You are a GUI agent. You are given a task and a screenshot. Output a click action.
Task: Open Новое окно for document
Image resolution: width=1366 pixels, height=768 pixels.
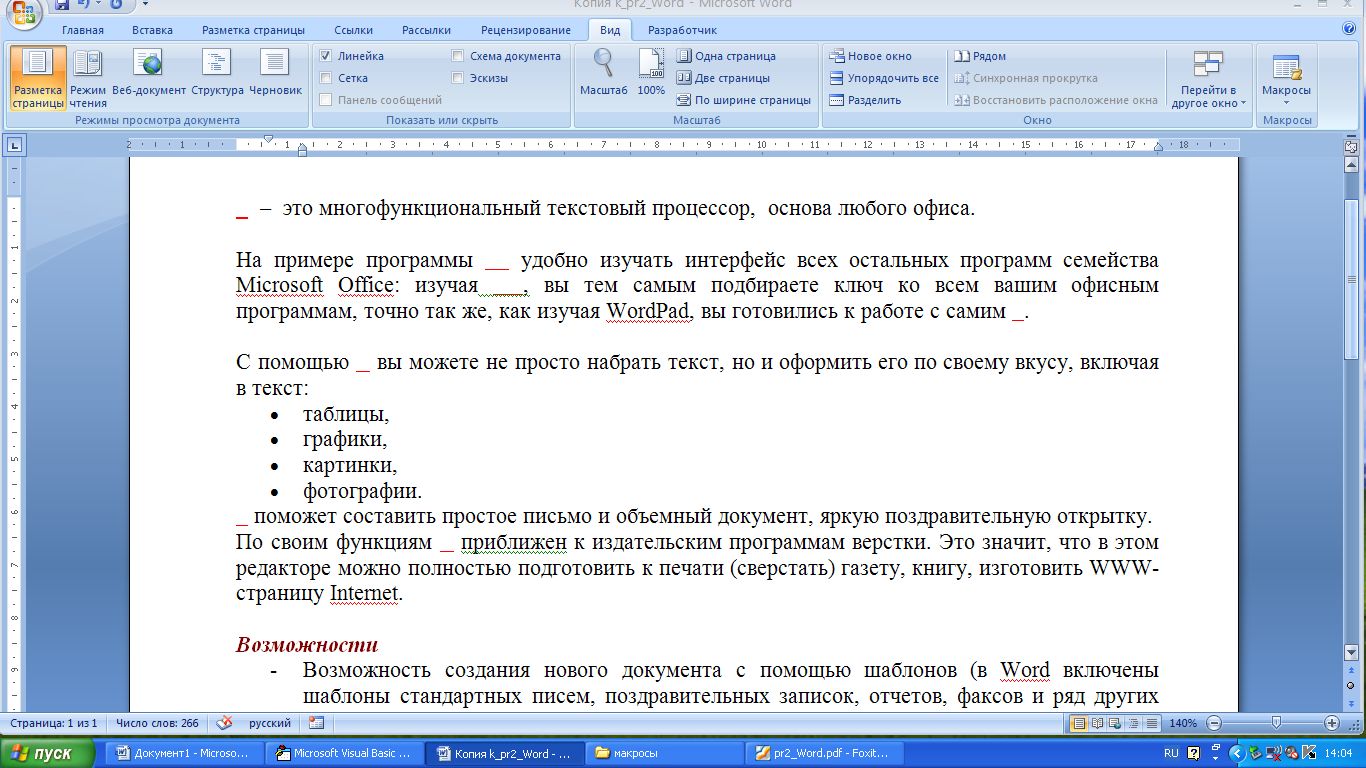coord(871,56)
